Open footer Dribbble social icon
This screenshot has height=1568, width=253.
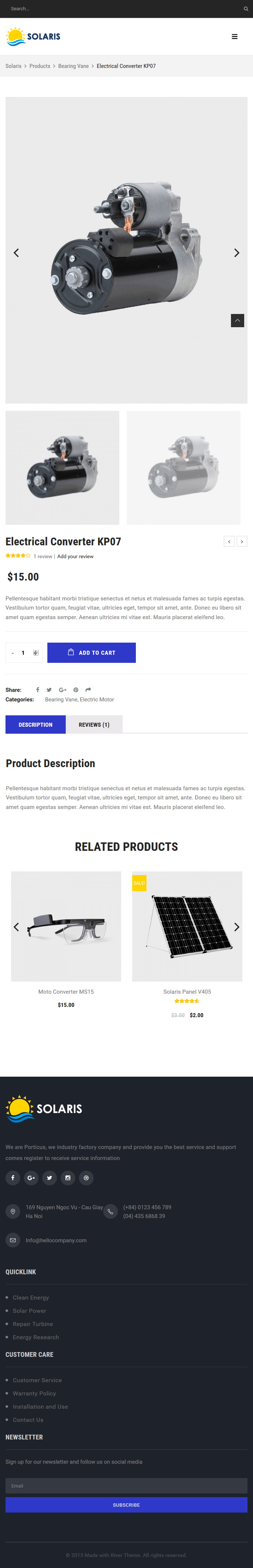click(86, 1178)
